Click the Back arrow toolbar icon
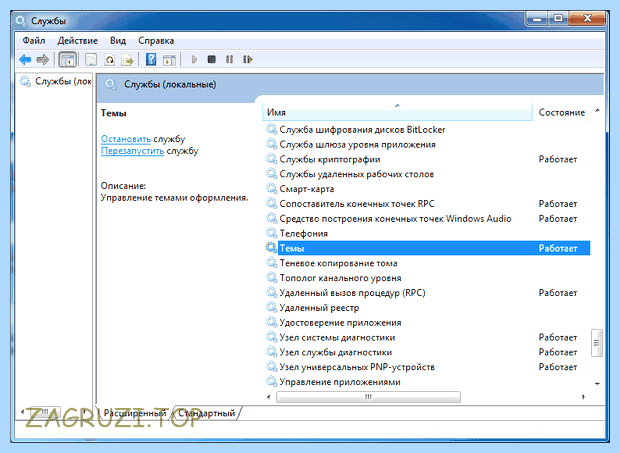Image resolution: width=620 pixels, height=453 pixels. click(x=25, y=60)
